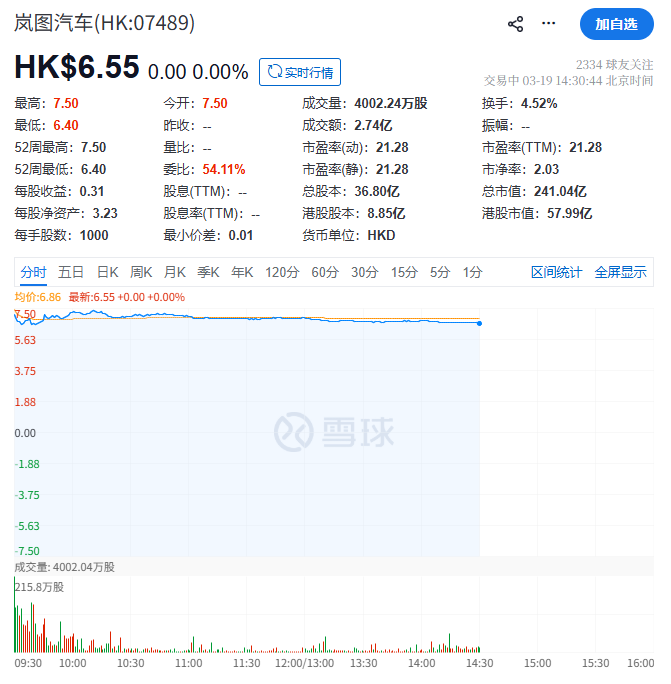The width and height of the screenshot is (671, 684).
Task: Click the 换手 4.52% value
Action: (539, 103)
